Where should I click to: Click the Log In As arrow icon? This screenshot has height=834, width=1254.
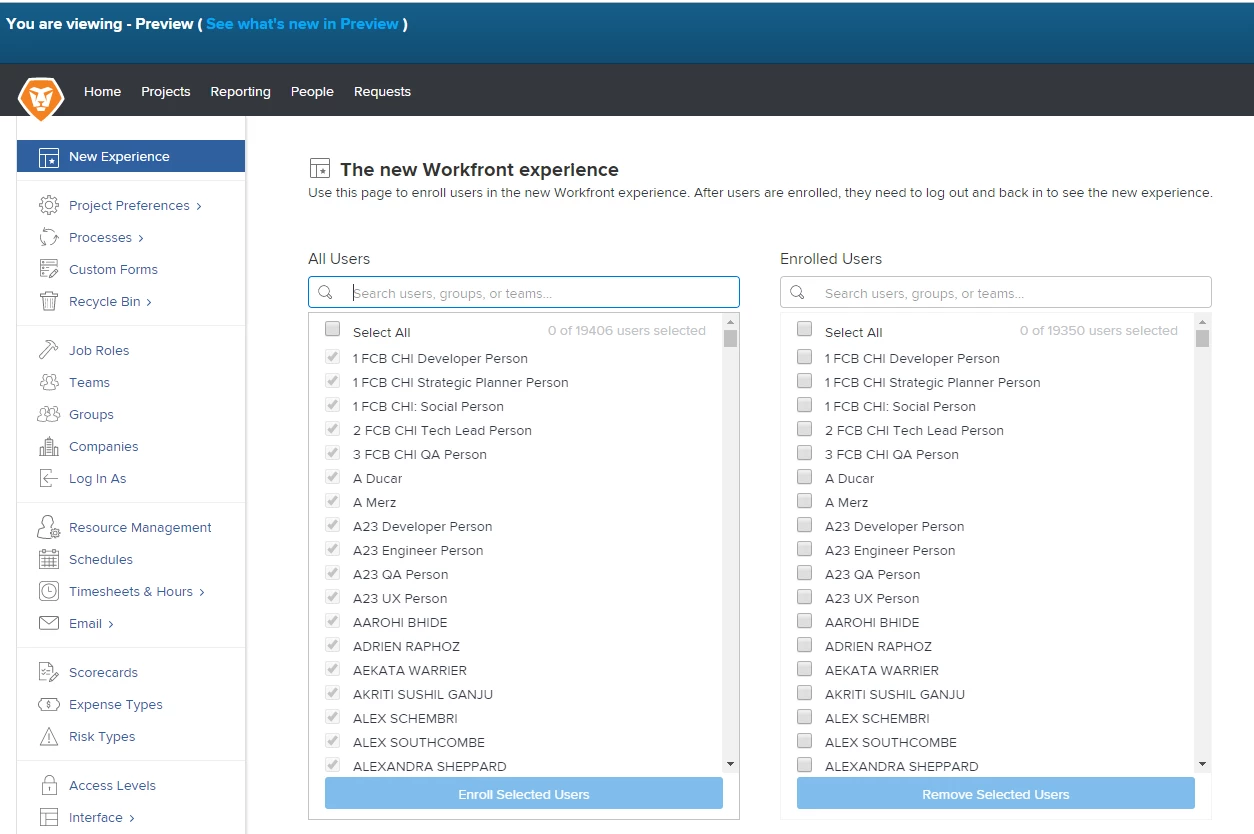(x=48, y=478)
